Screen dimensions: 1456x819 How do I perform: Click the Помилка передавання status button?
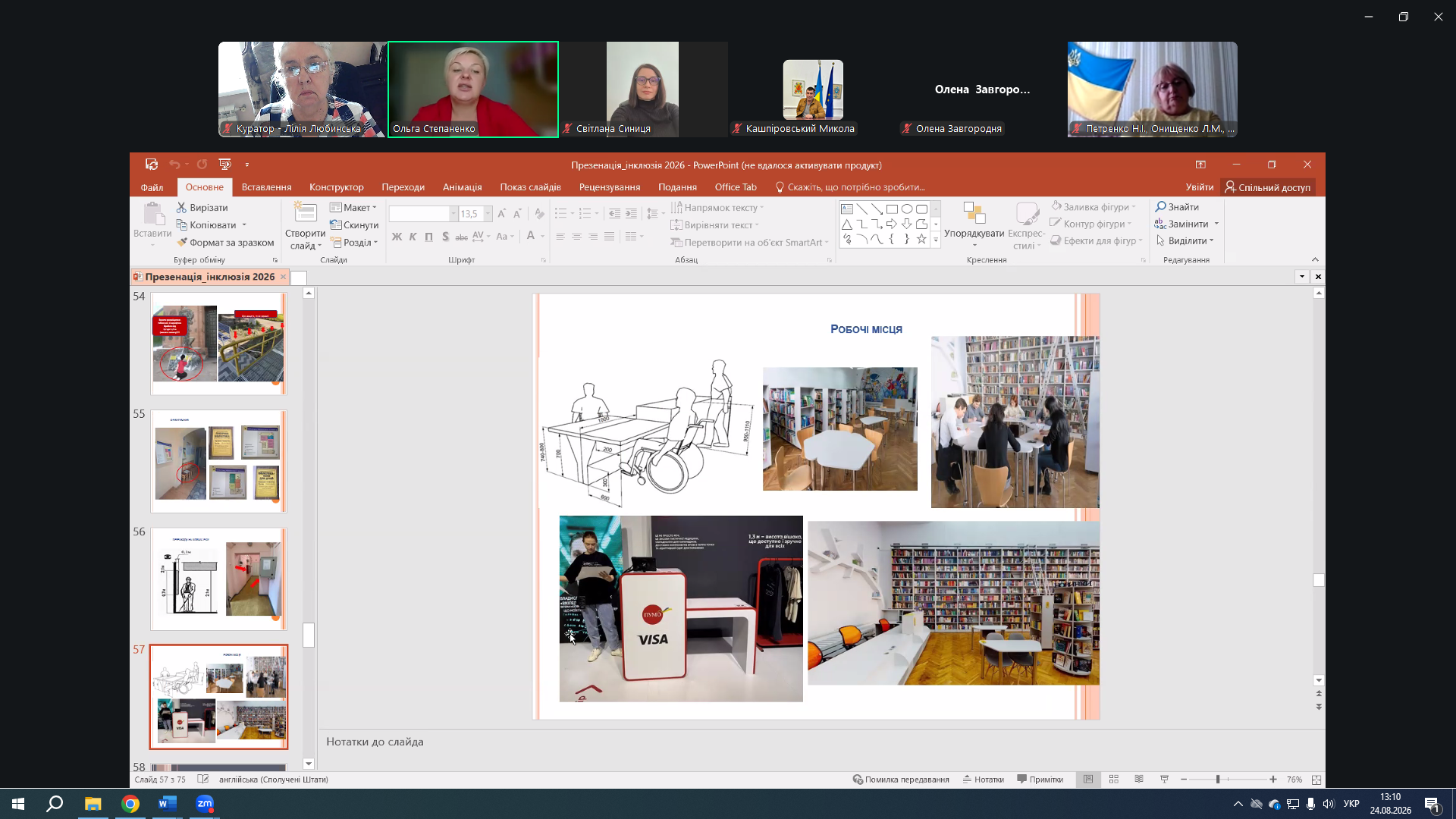point(901,780)
